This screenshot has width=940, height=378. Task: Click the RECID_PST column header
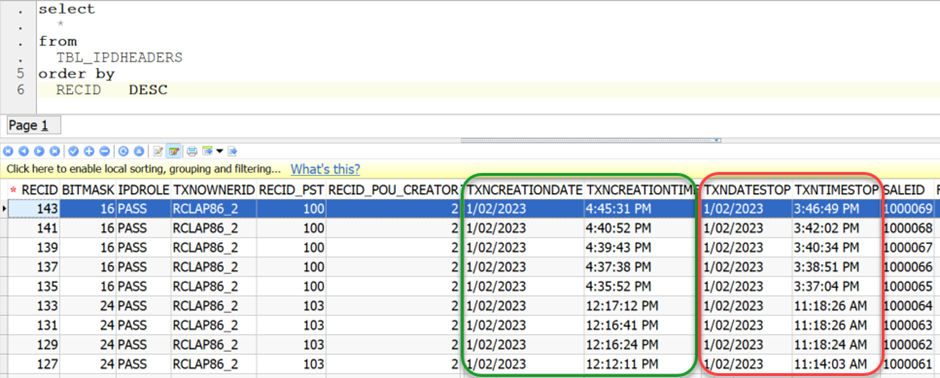pyautogui.click(x=291, y=190)
